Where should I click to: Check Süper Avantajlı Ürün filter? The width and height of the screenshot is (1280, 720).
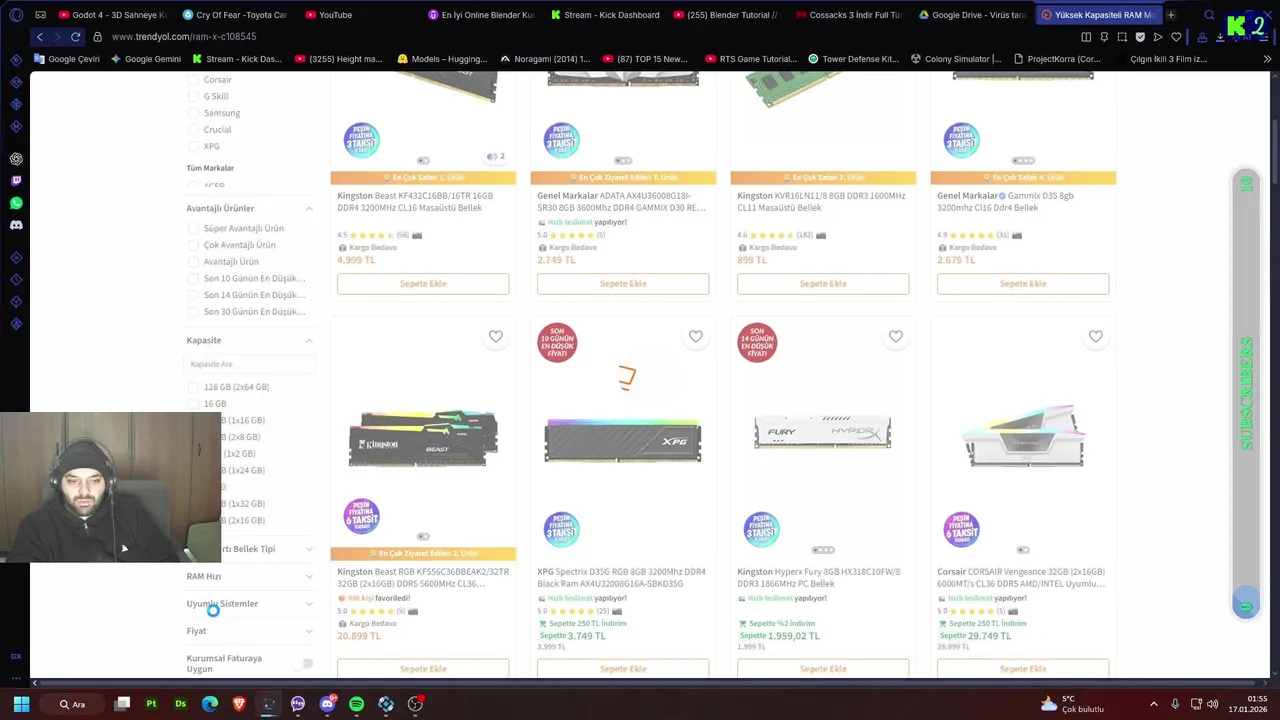pos(193,228)
